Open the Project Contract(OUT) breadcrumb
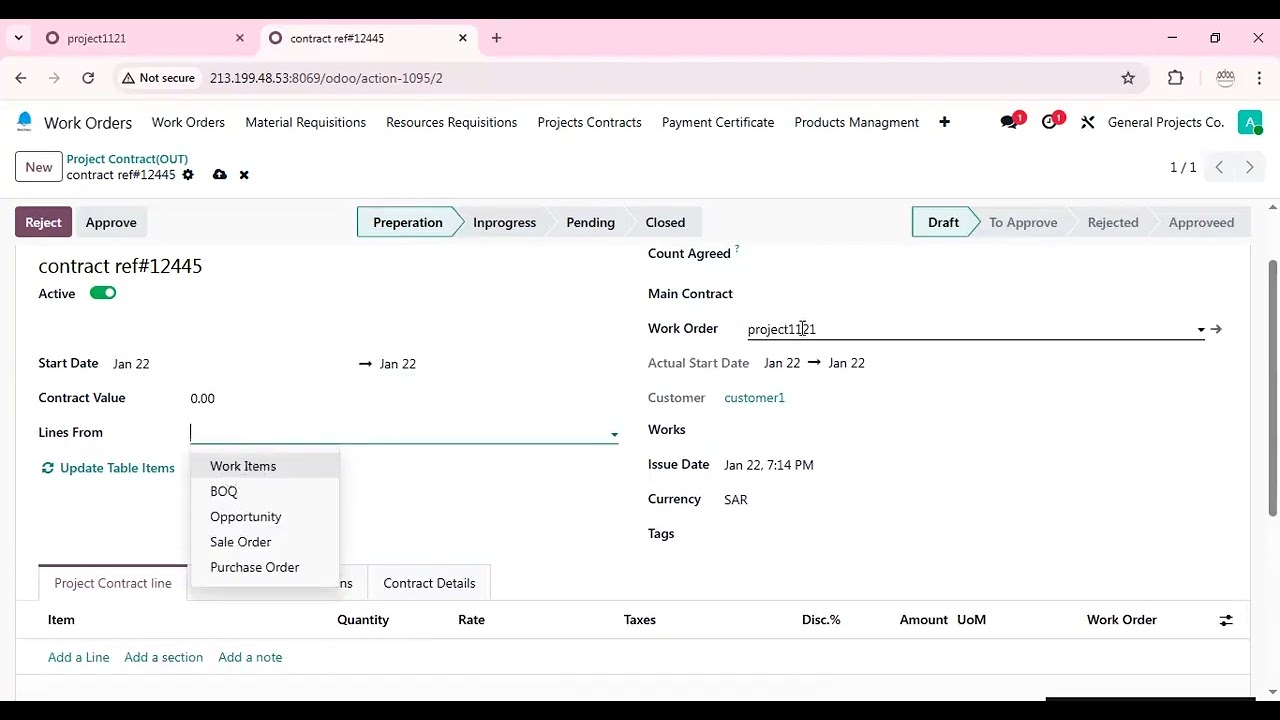 pos(127,159)
